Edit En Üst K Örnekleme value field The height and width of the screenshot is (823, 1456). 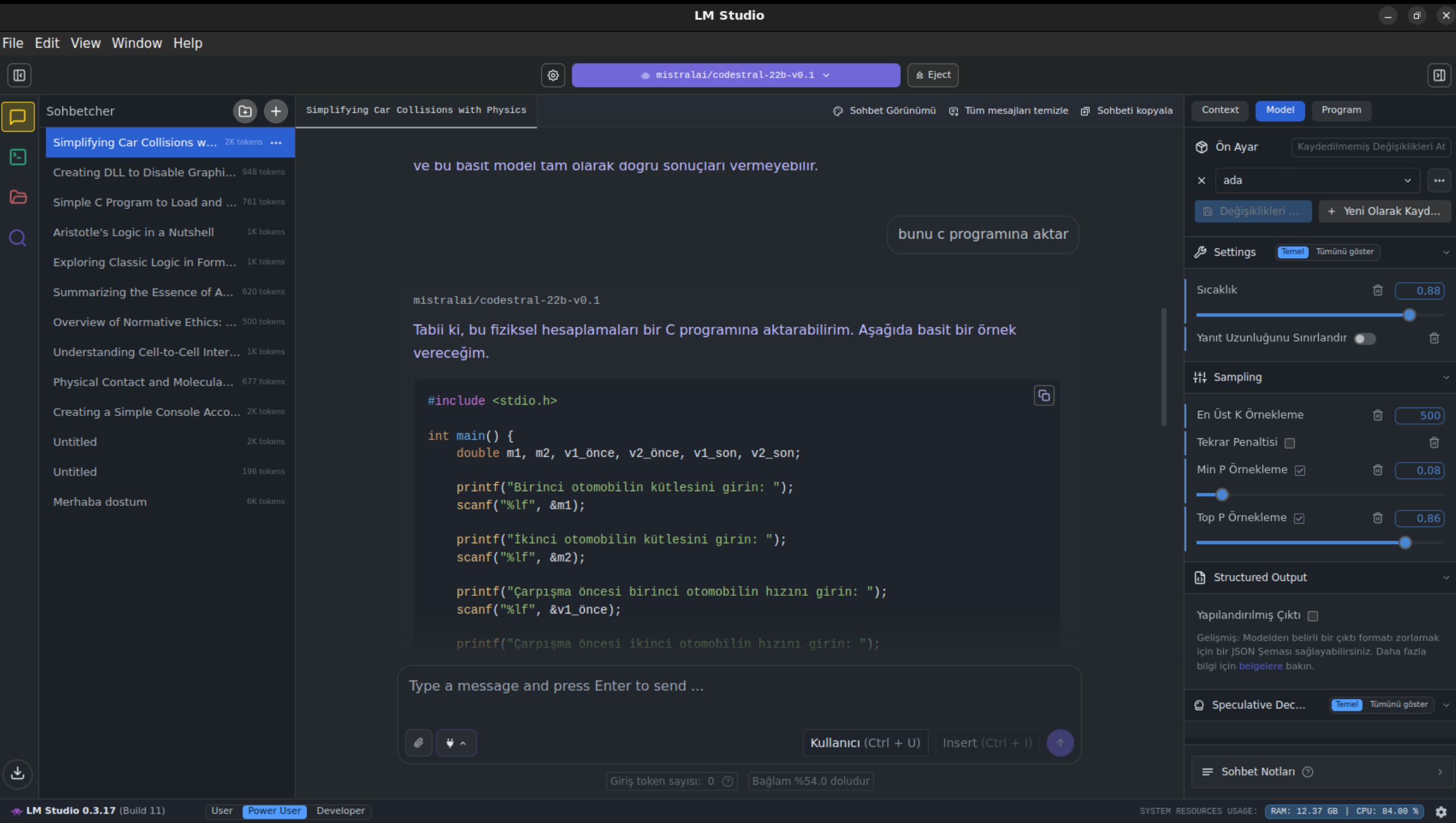[1419, 416]
